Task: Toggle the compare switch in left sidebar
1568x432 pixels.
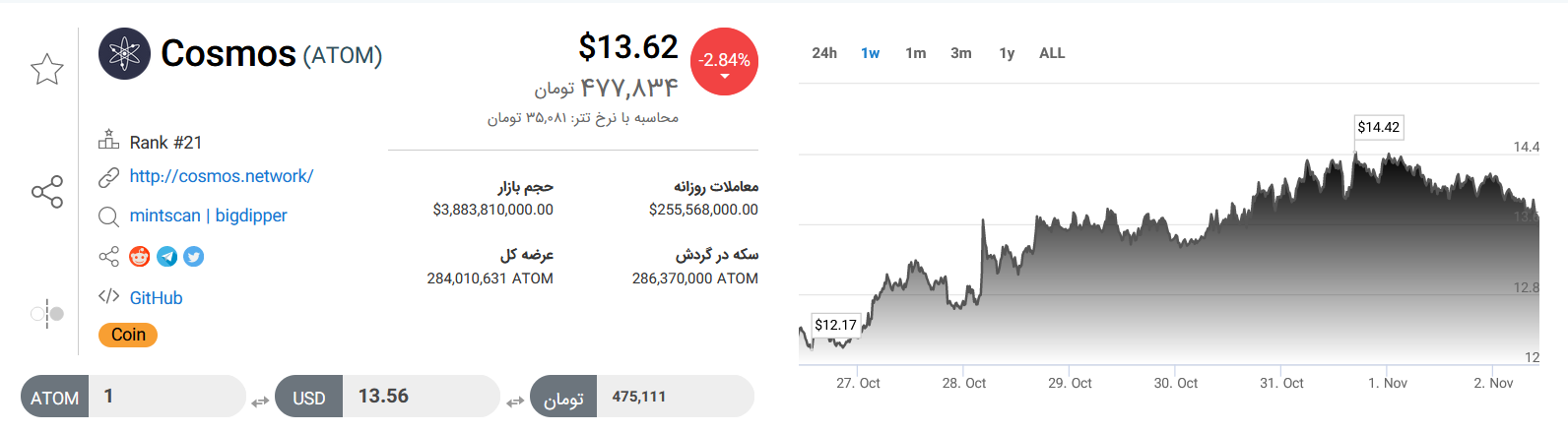Action: (x=47, y=314)
